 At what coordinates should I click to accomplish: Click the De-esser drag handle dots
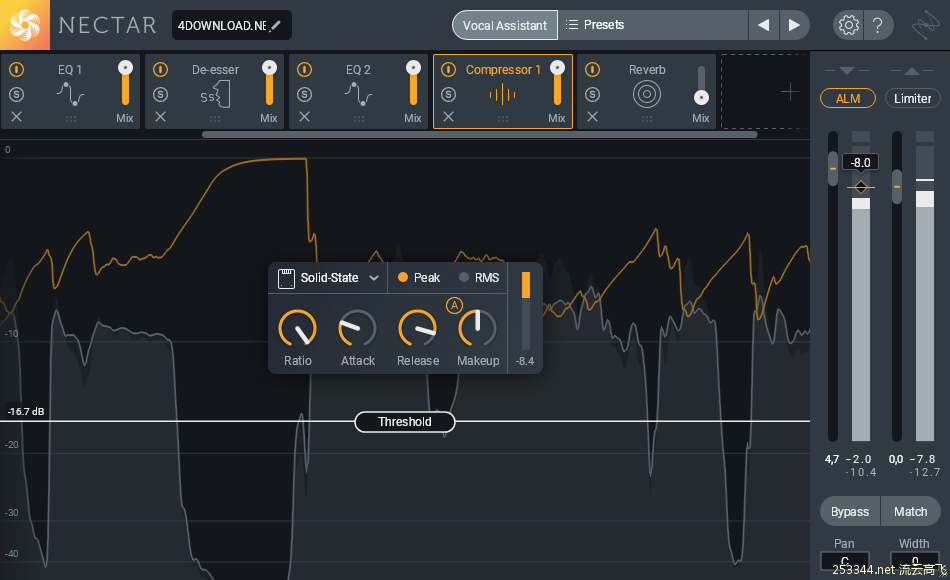(x=215, y=119)
